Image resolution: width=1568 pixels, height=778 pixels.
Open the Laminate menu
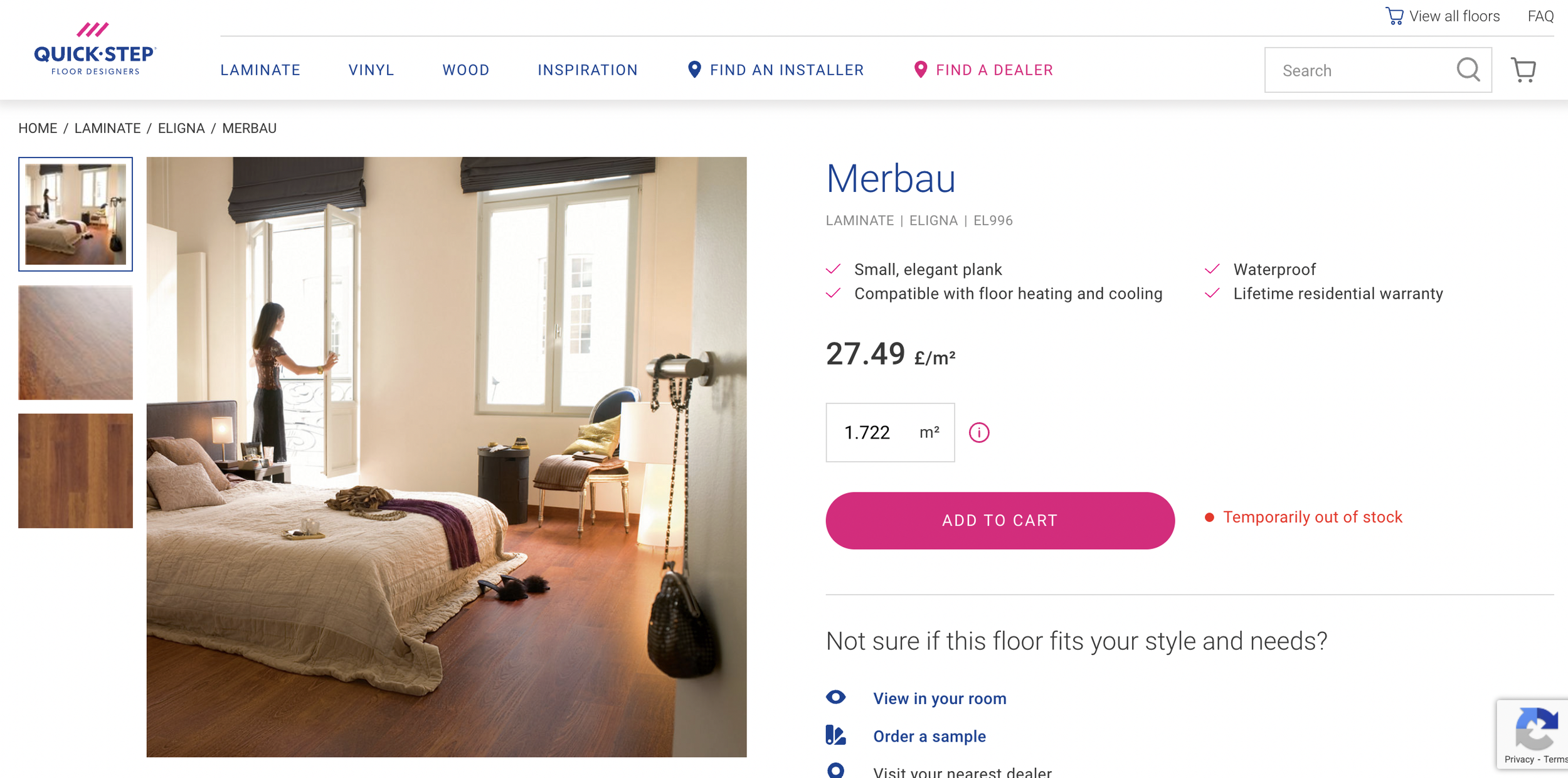tap(260, 70)
